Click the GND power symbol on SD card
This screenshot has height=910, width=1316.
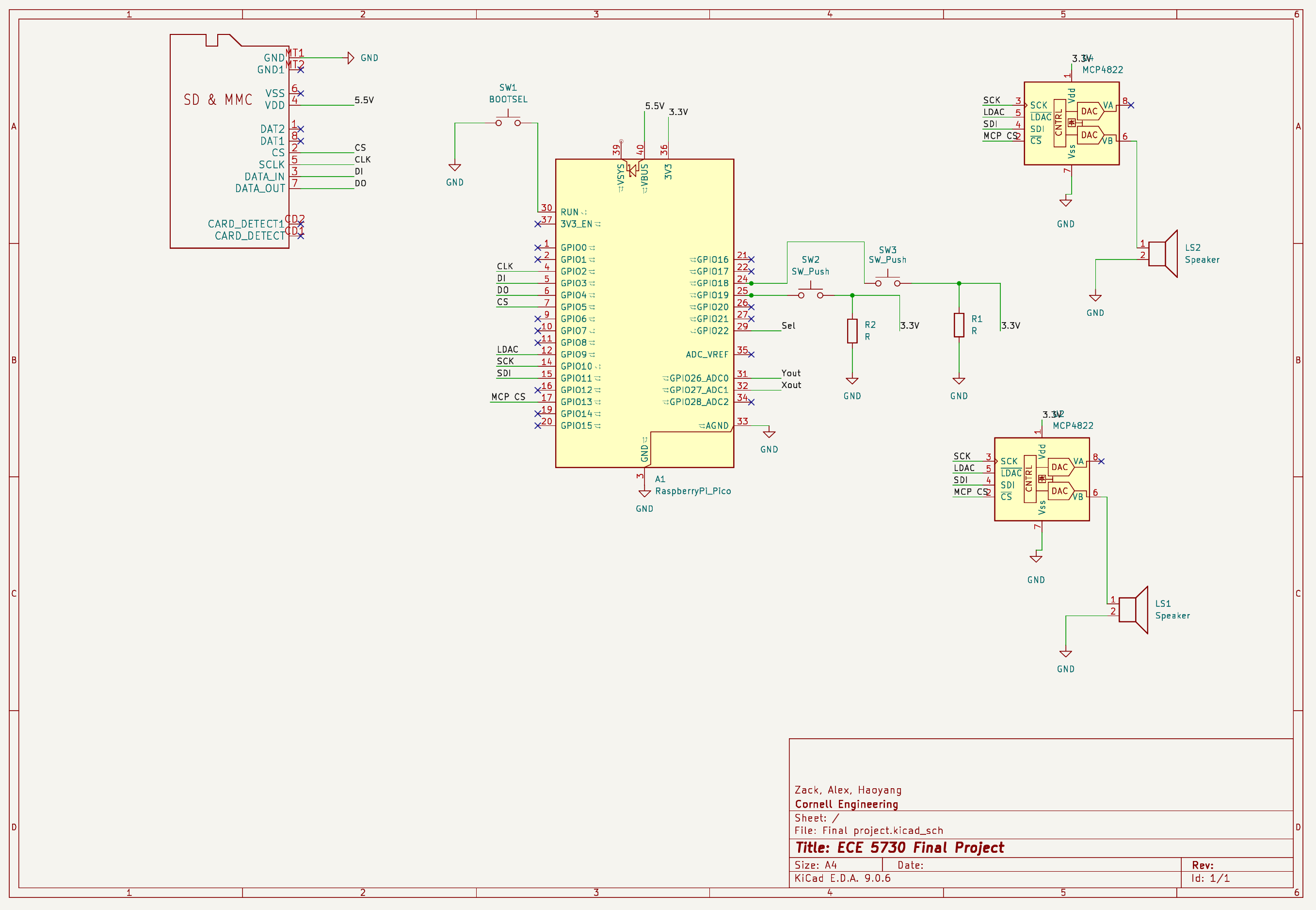(351, 58)
